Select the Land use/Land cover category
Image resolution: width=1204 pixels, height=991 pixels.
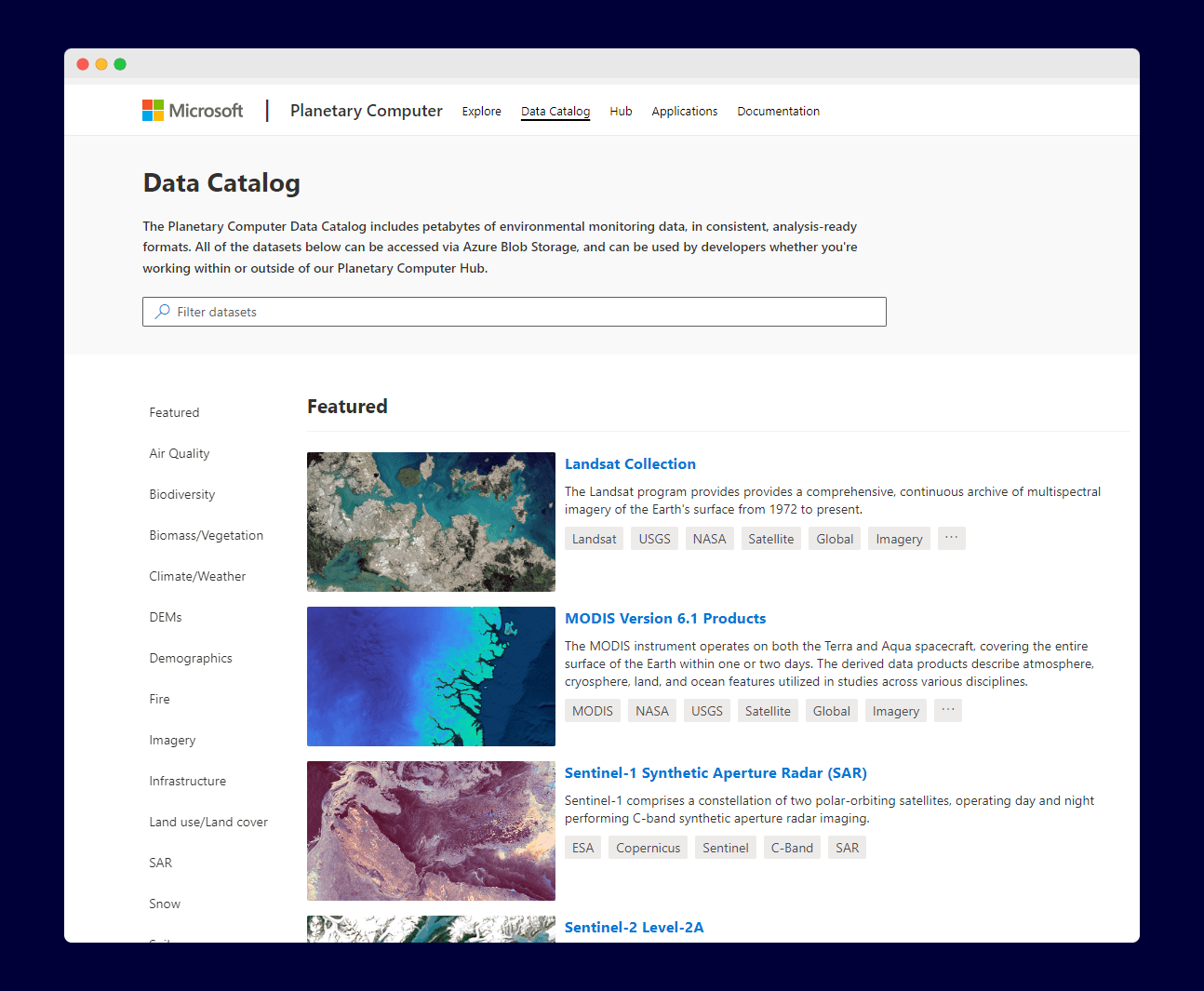pos(207,822)
